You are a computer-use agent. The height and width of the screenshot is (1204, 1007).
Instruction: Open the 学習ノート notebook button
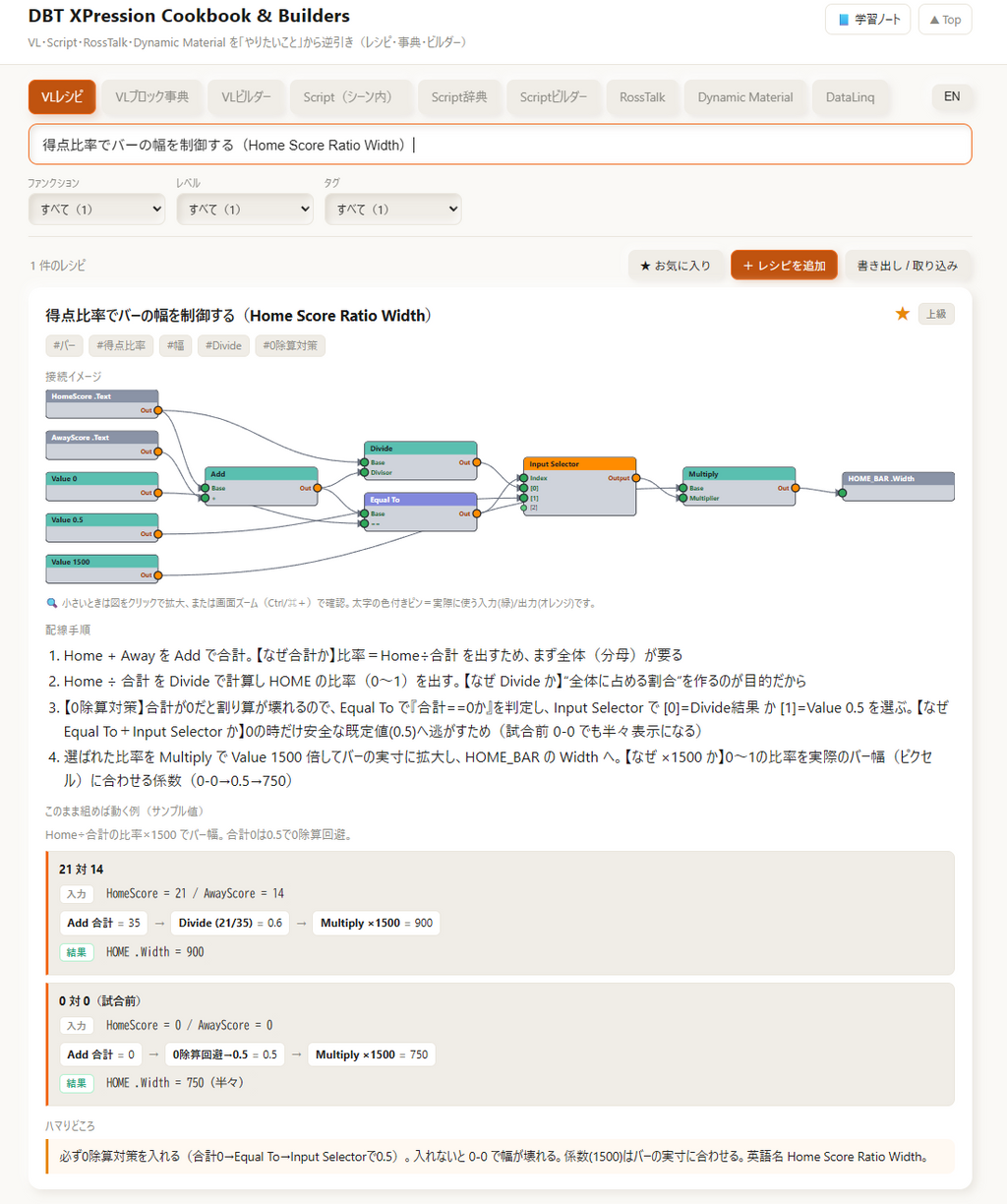[868, 20]
